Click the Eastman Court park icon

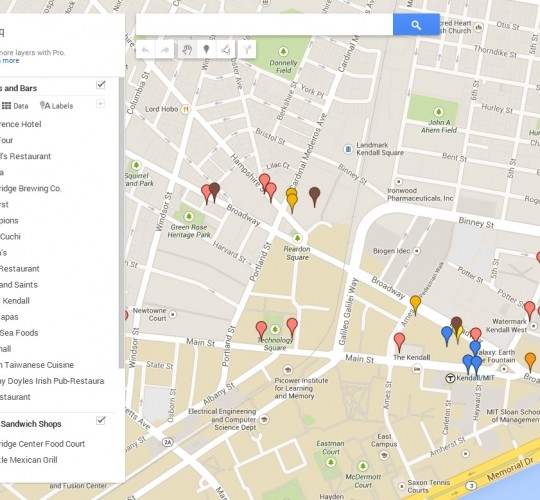[x=331, y=462]
